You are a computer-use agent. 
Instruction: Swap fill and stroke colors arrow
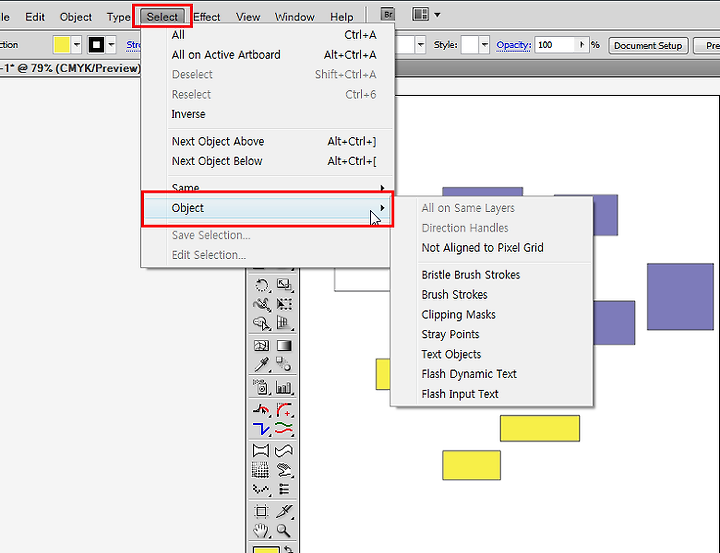coord(288,549)
